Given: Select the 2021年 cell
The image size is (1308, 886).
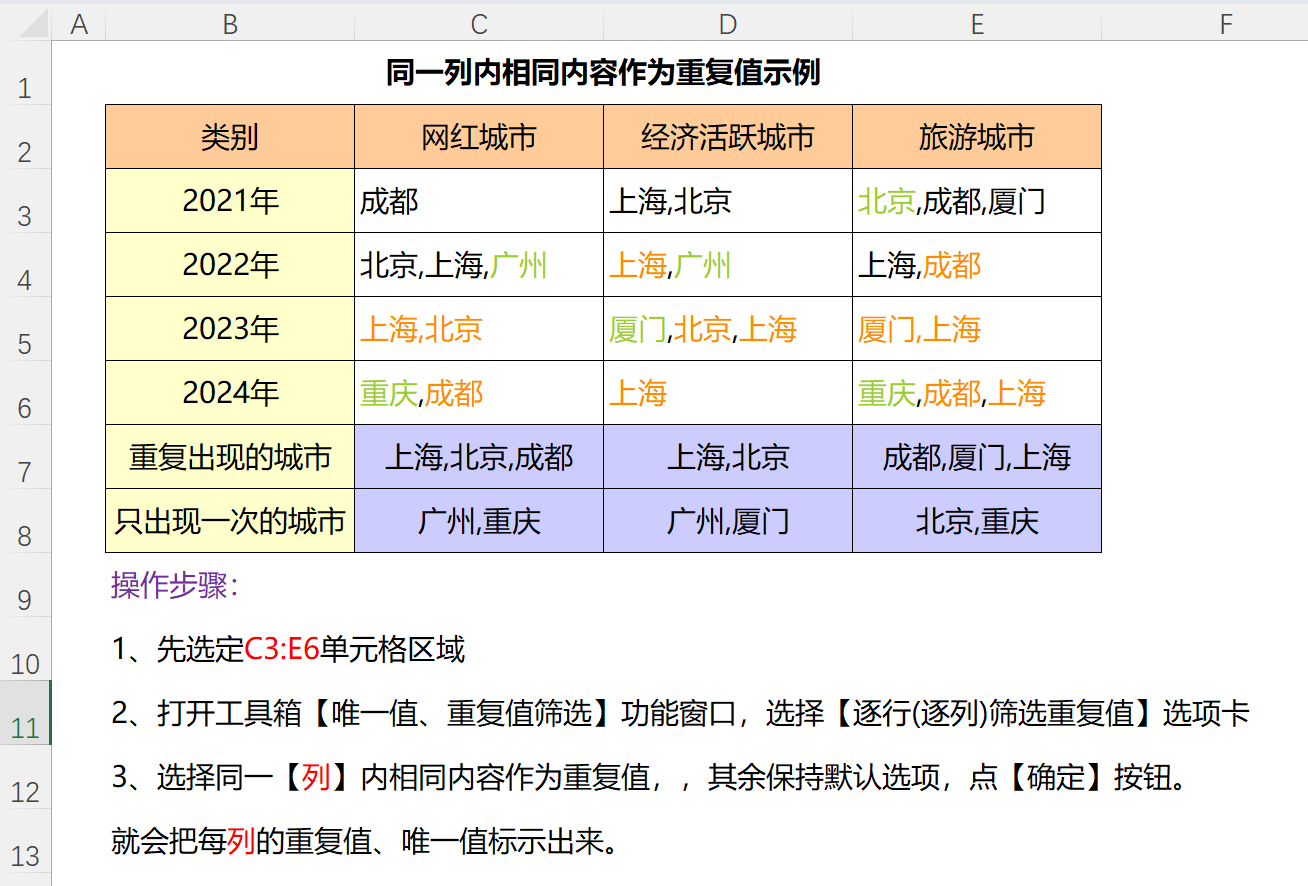Looking at the screenshot, I should [230, 201].
